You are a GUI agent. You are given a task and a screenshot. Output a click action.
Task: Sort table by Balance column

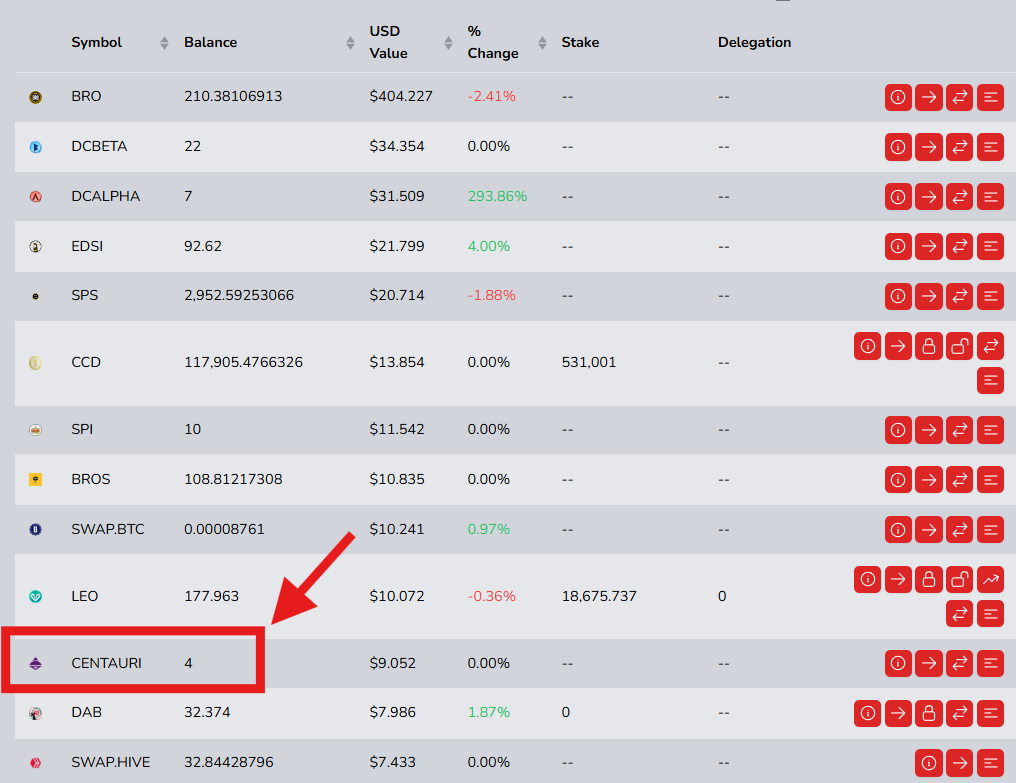point(350,43)
